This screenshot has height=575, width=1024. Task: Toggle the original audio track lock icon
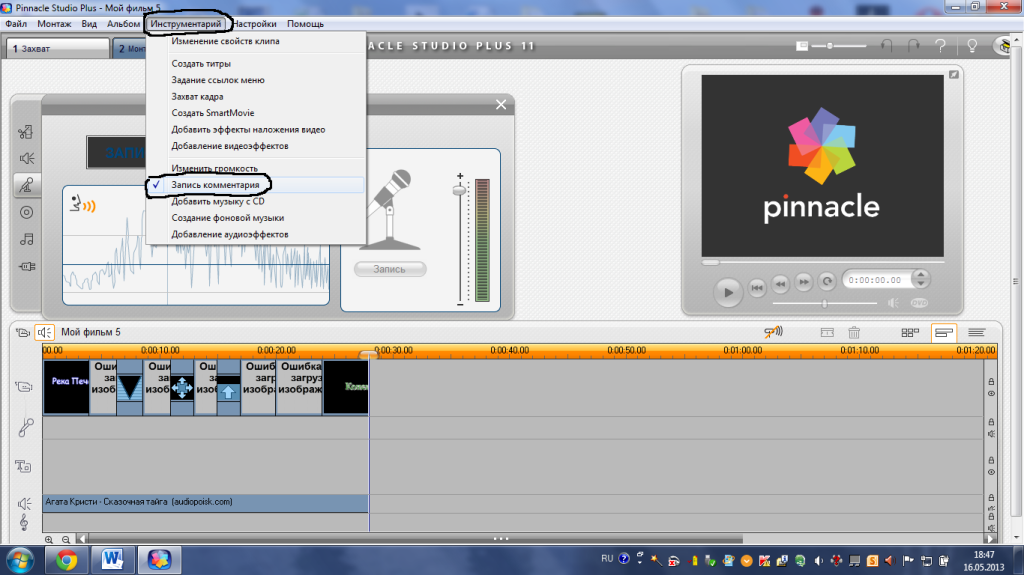click(991, 422)
